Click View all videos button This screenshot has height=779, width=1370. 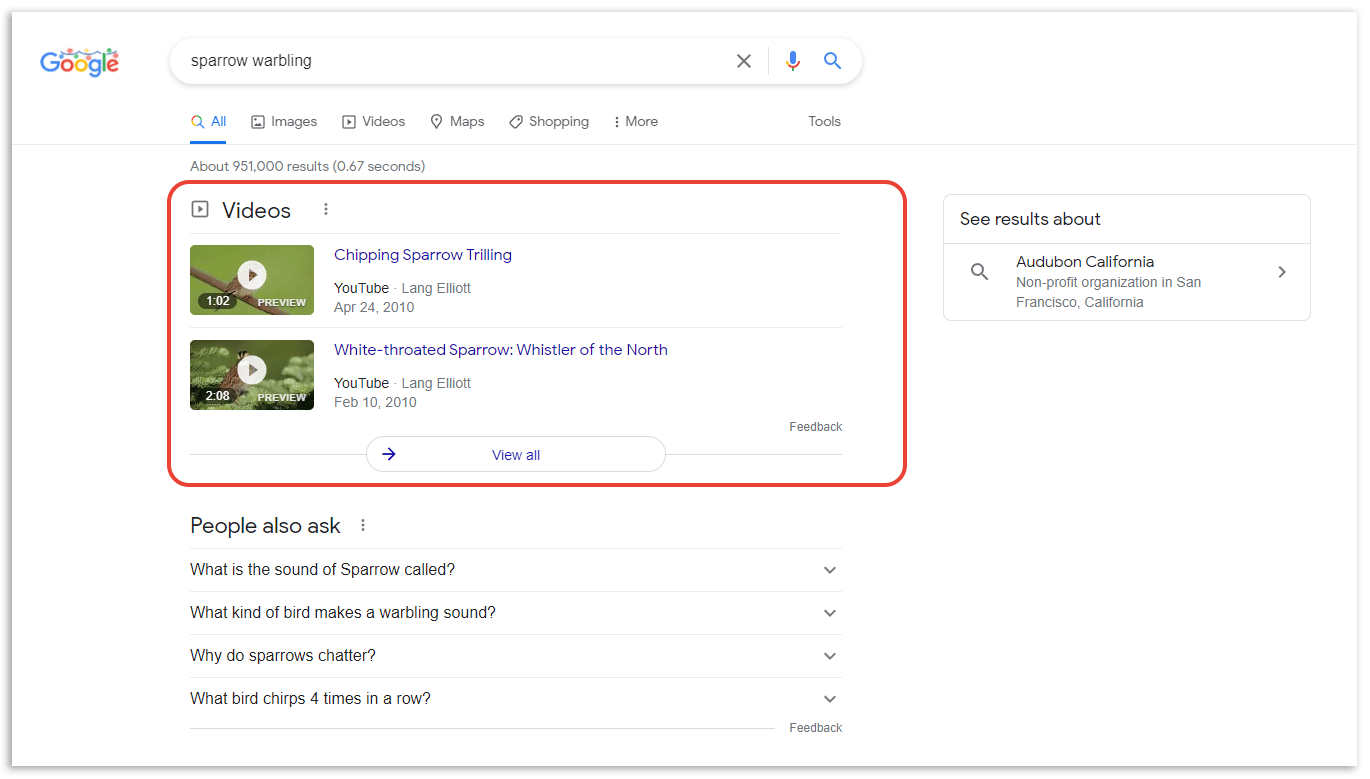point(516,454)
